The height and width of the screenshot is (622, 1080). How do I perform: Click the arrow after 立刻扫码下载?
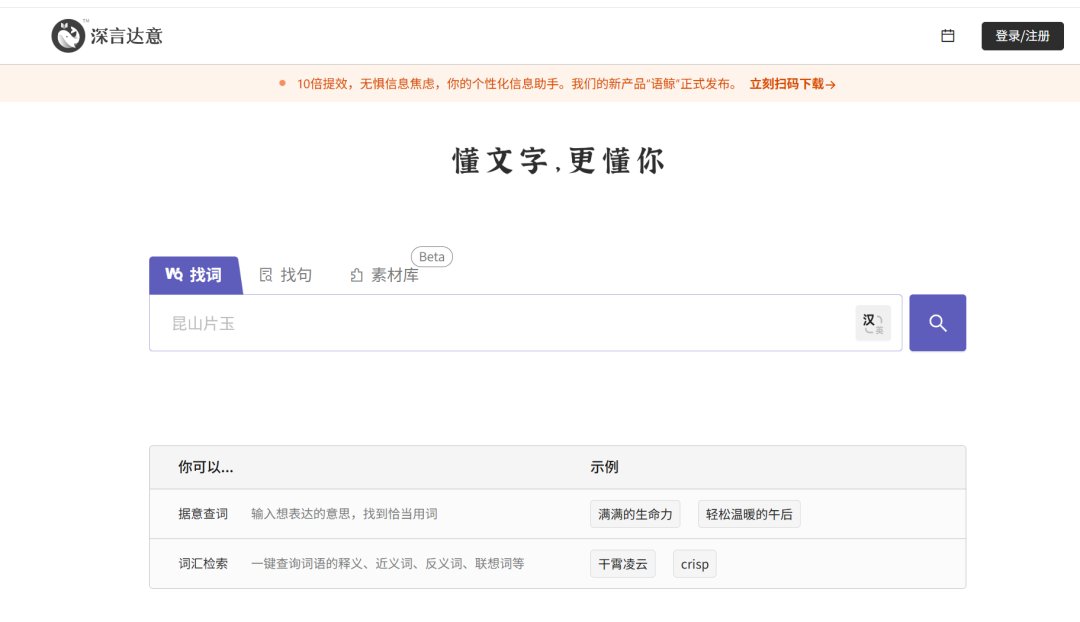tap(833, 85)
